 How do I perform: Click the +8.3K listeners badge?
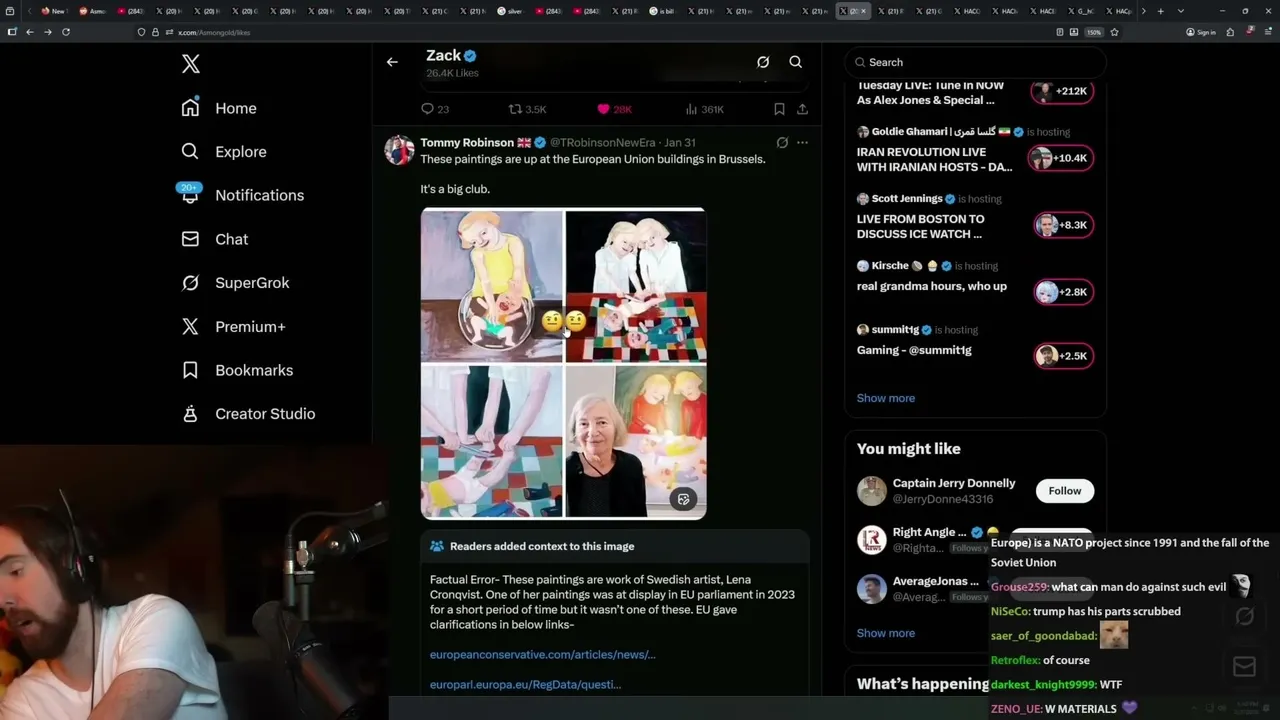(1063, 225)
